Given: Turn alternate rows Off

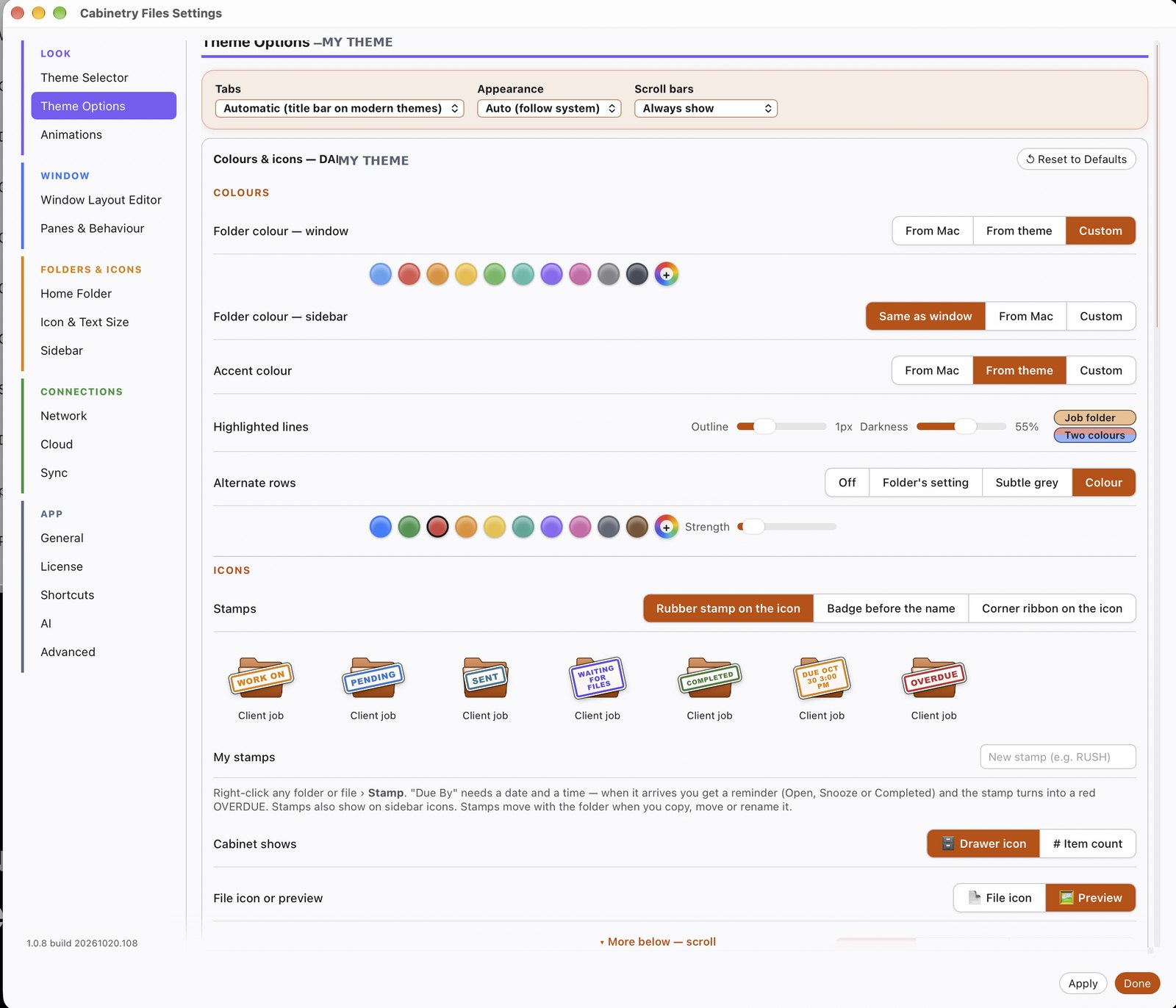Looking at the screenshot, I should [x=847, y=483].
